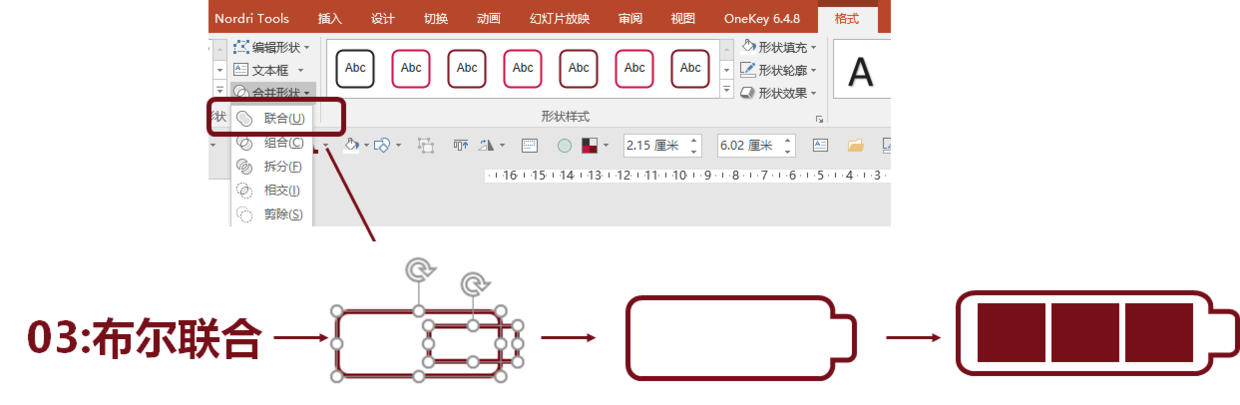The width and height of the screenshot is (1240, 405).
Task: Click the group objects icon
Action: click(x=426, y=146)
